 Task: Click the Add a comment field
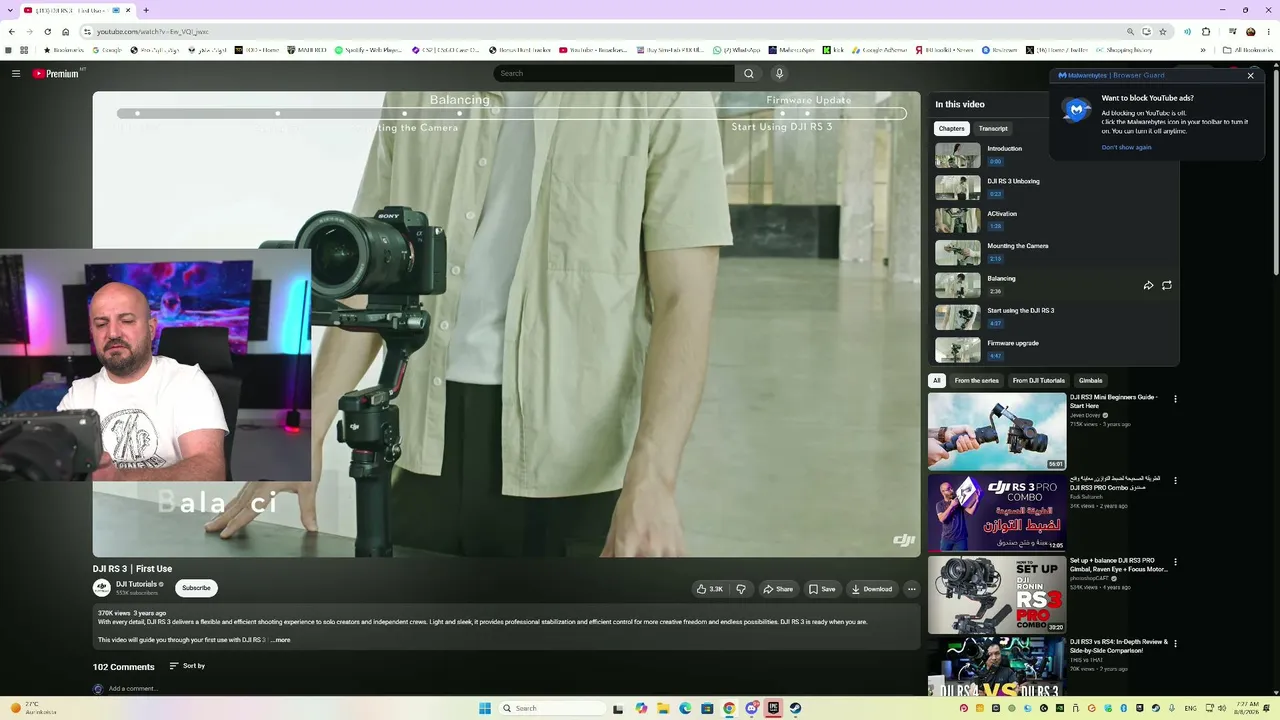pos(133,689)
